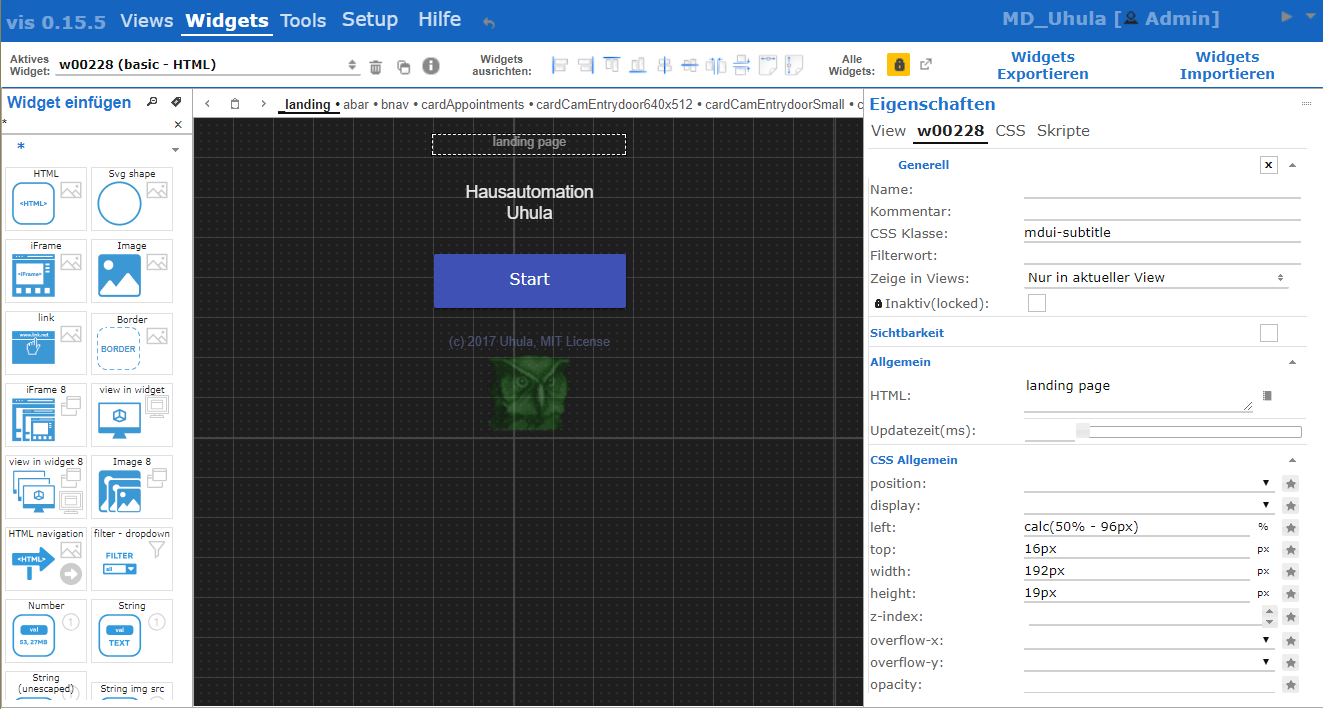Screen dimensions: 1323x709
Task: Switch to the CSS properties tab
Action: [1010, 131]
